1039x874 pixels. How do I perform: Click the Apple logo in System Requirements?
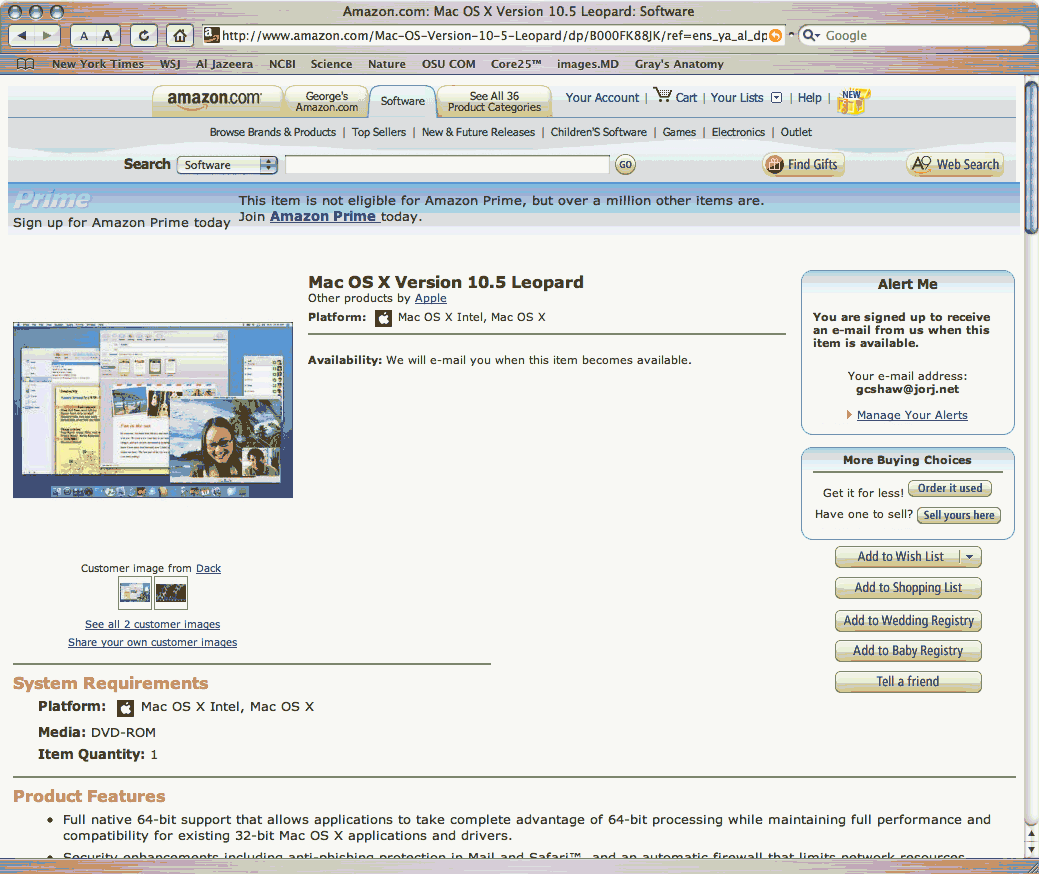coord(125,708)
